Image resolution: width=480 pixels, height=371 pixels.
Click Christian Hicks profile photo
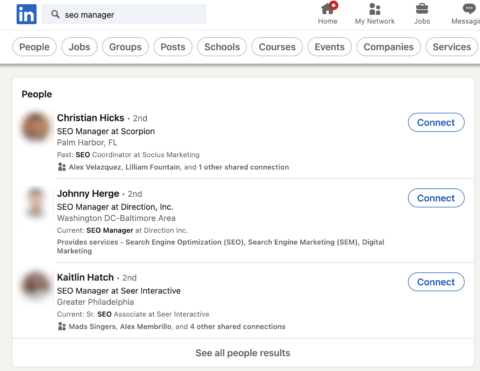(x=35, y=127)
